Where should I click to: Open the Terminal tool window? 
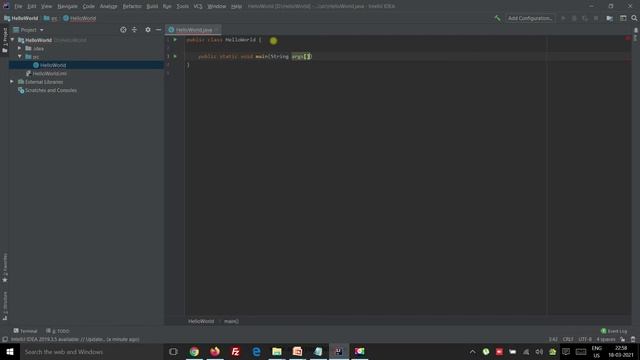click(25, 331)
